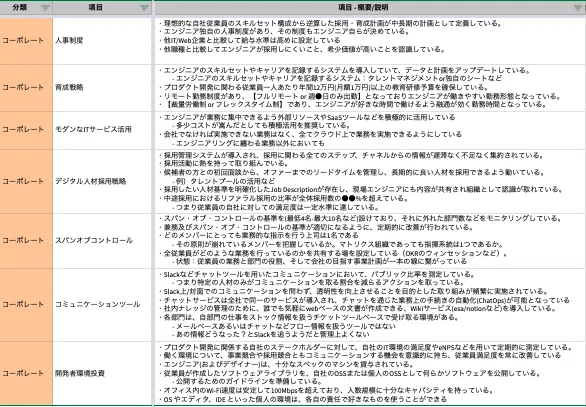
Task: Open the filter dropdown on the 項目 column
Action: pos(144,8)
